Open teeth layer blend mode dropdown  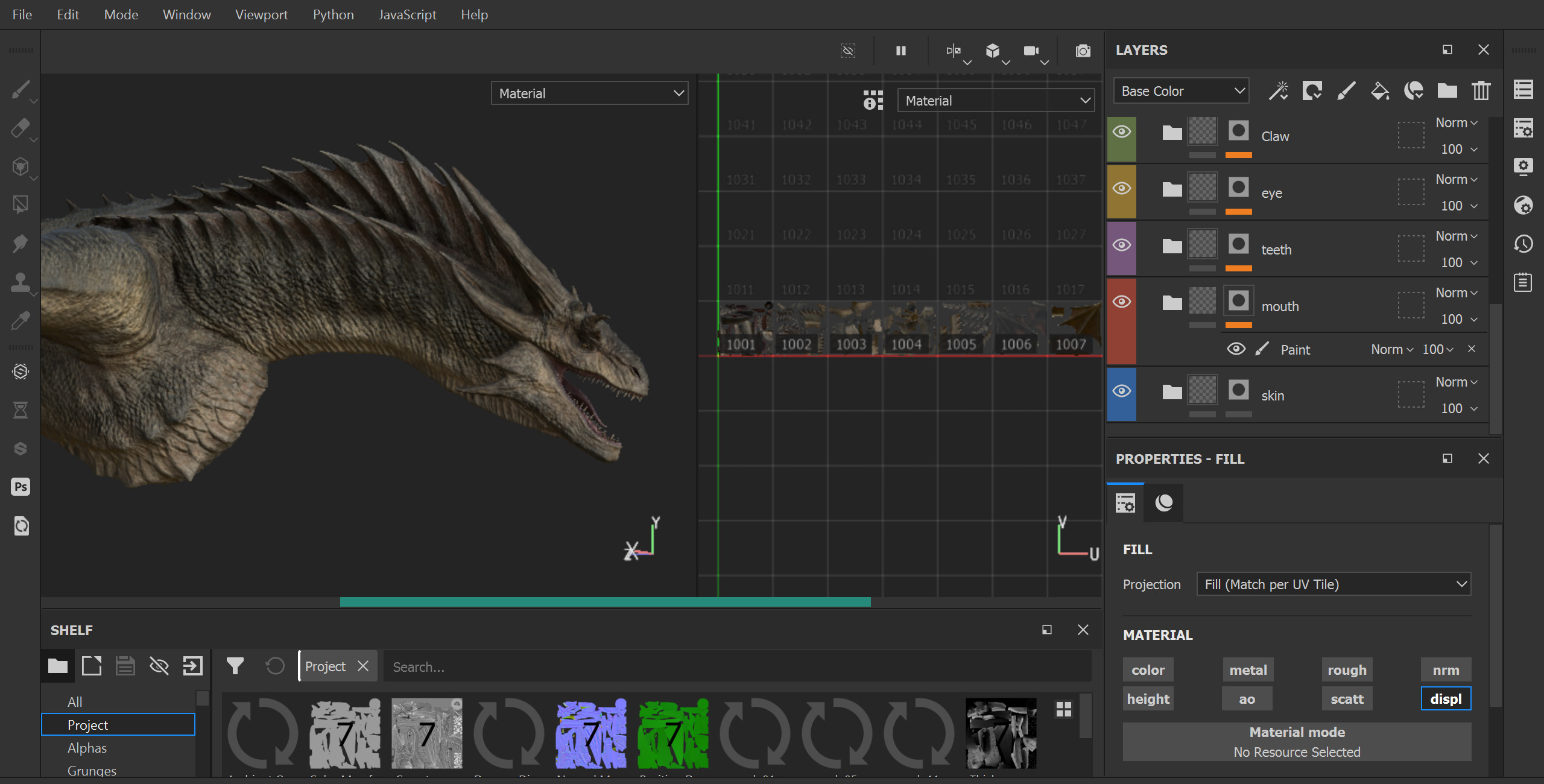(1456, 236)
